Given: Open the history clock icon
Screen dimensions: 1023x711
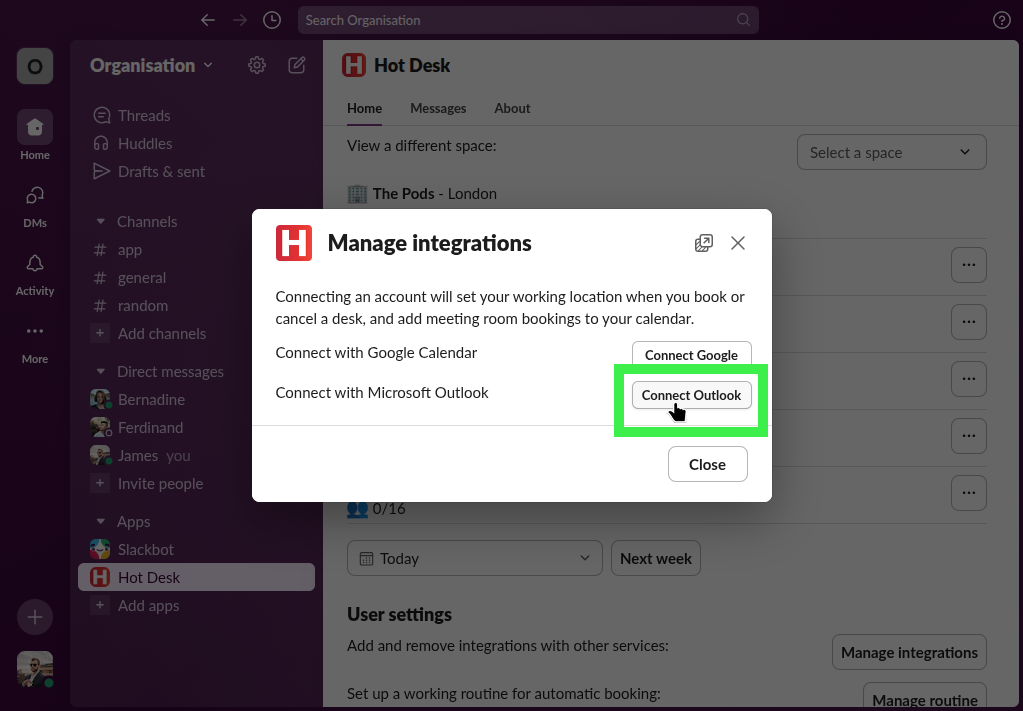Looking at the screenshot, I should [272, 20].
